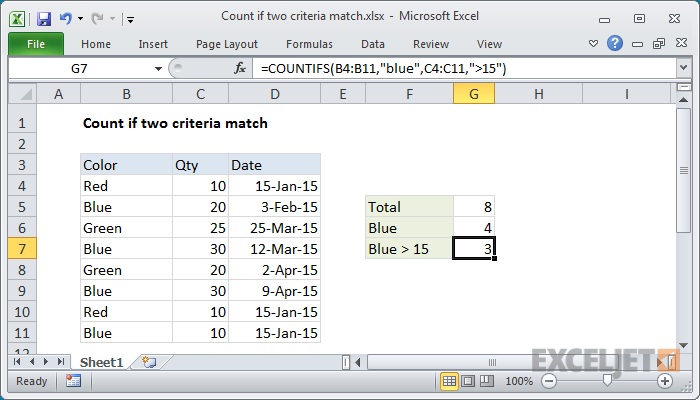Screen dimensions: 700x400
Task: Select the Blue count cell showing 4
Action: tap(474, 228)
